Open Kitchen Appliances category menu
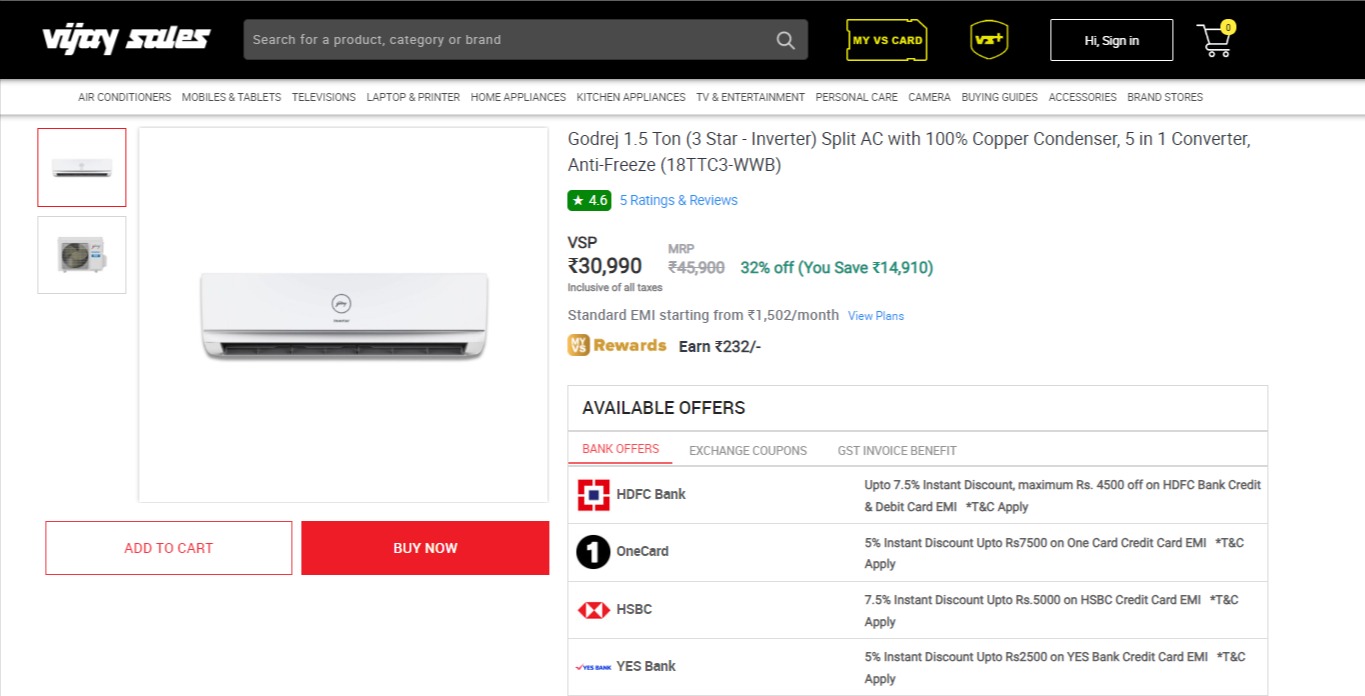Image resolution: width=1365 pixels, height=696 pixels. [631, 97]
